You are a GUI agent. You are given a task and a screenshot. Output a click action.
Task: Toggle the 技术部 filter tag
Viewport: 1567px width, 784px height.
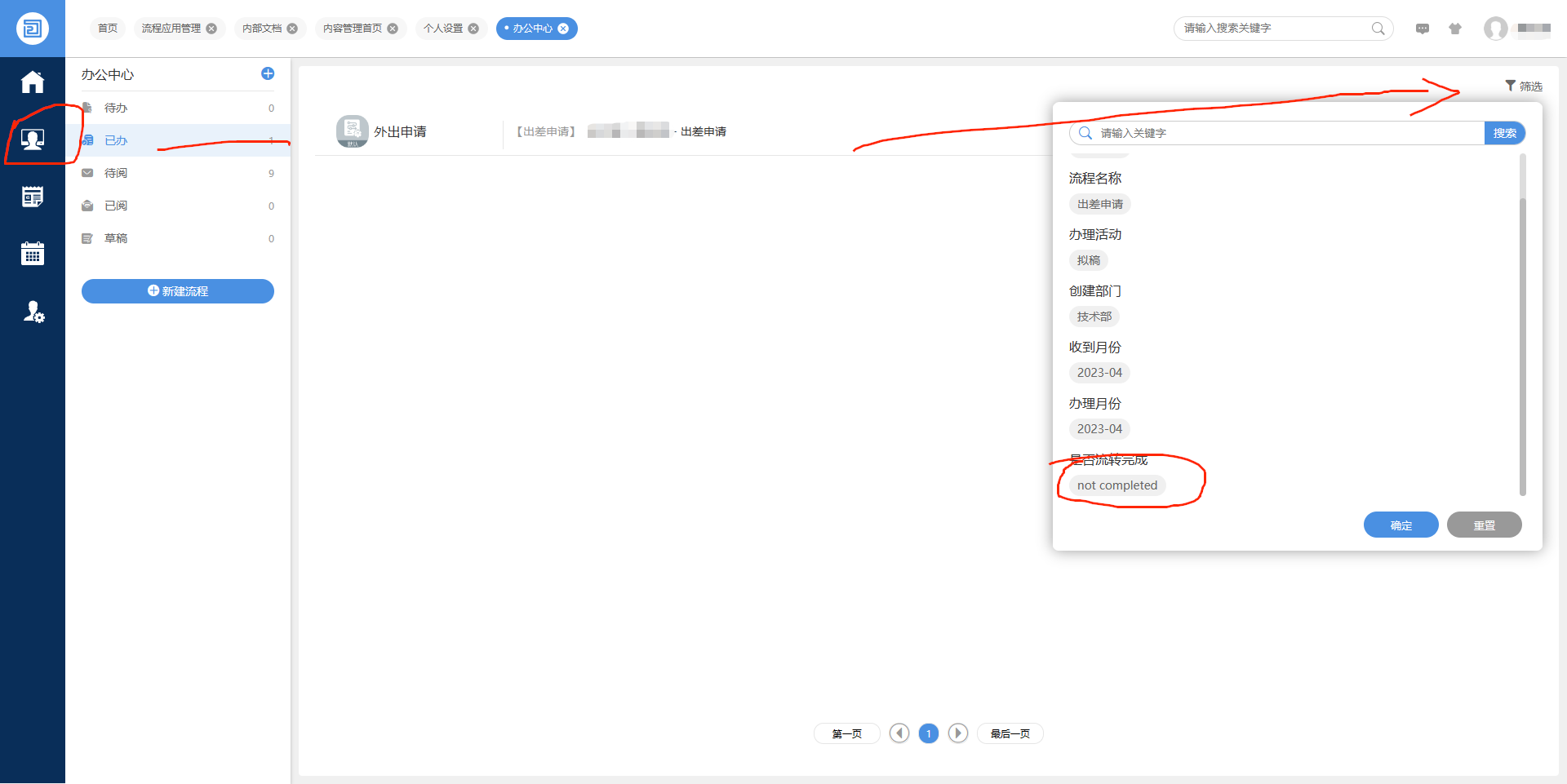tap(1094, 317)
